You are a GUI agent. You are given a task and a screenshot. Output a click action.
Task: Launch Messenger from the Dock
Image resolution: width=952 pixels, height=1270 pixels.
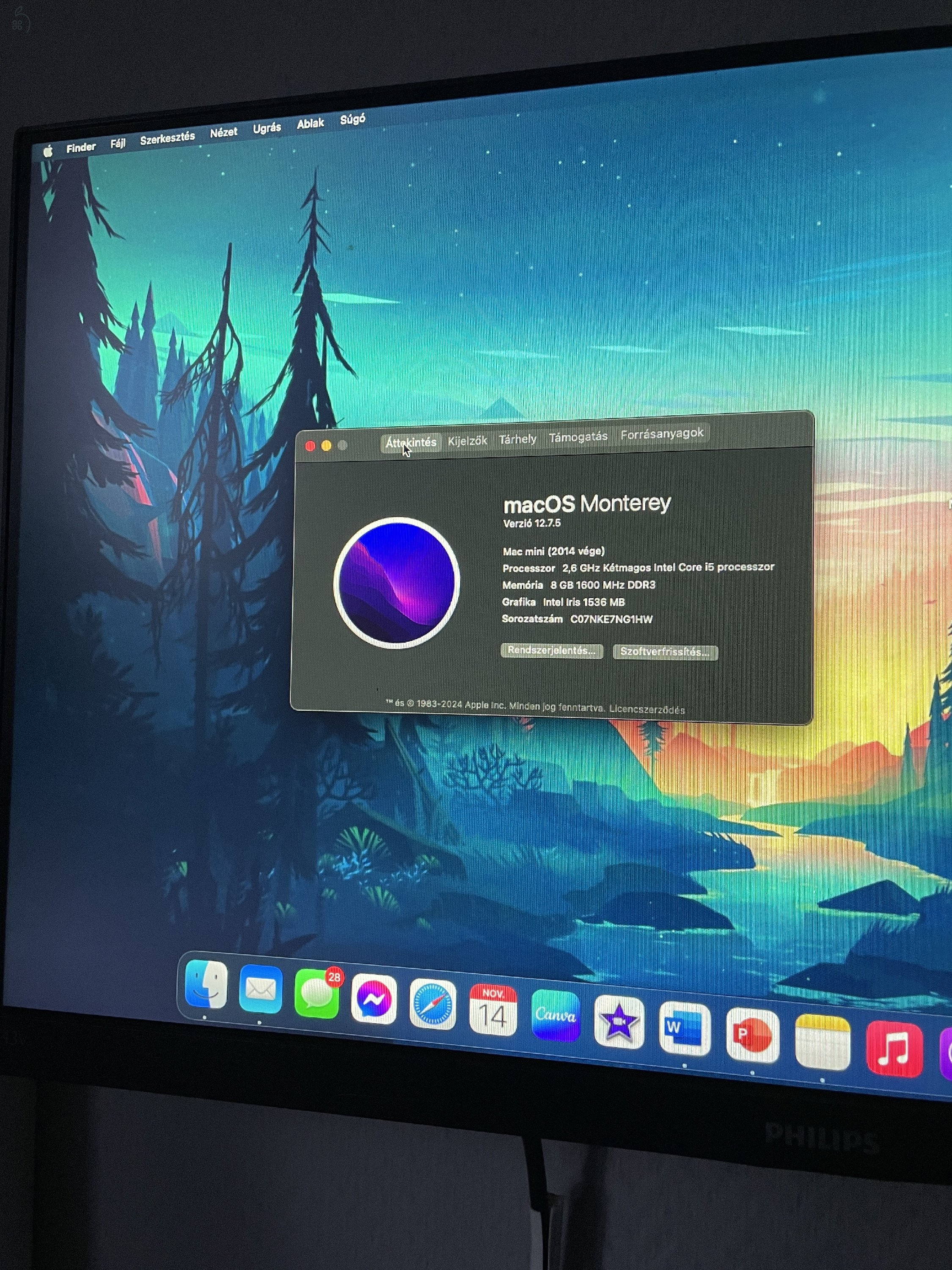pyautogui.click(x=374, y=999)
